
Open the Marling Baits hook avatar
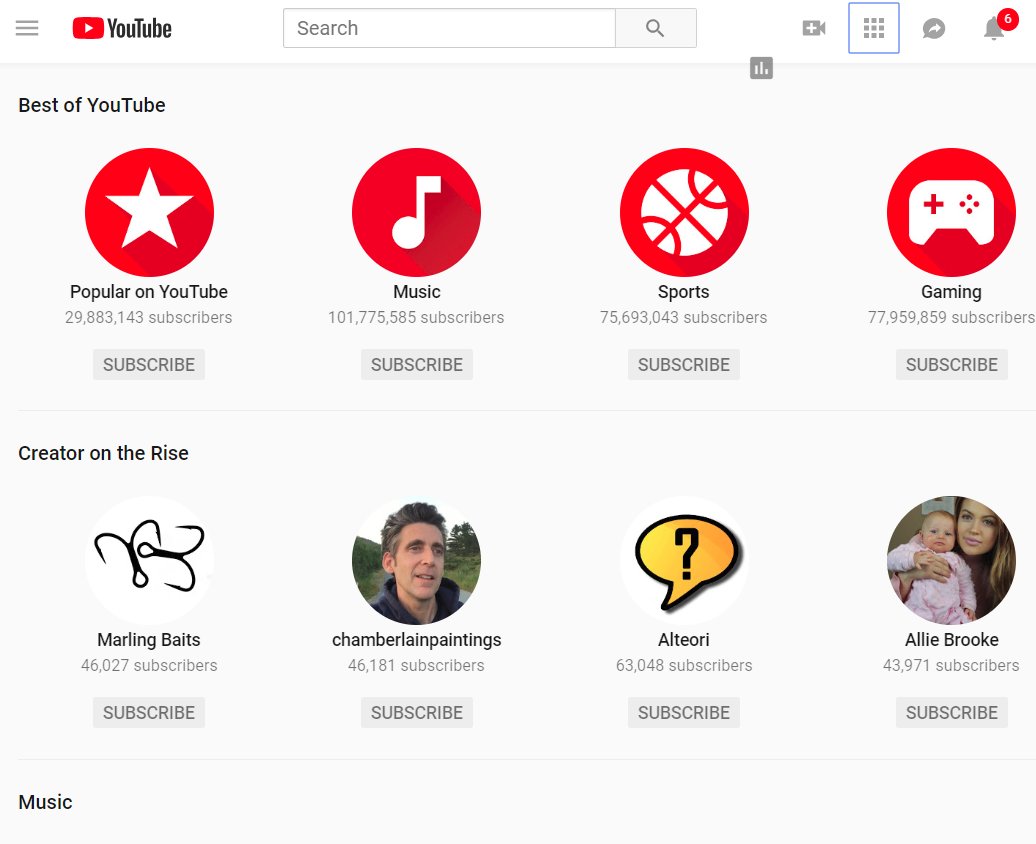coord(149,560)
